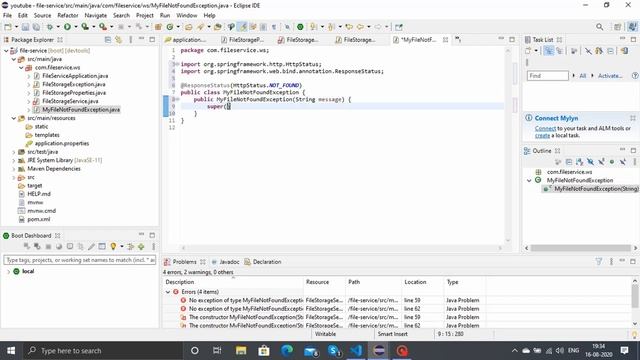
Task: Open Visual Studio Code from taskbar
Action: (x=356, y=351)
